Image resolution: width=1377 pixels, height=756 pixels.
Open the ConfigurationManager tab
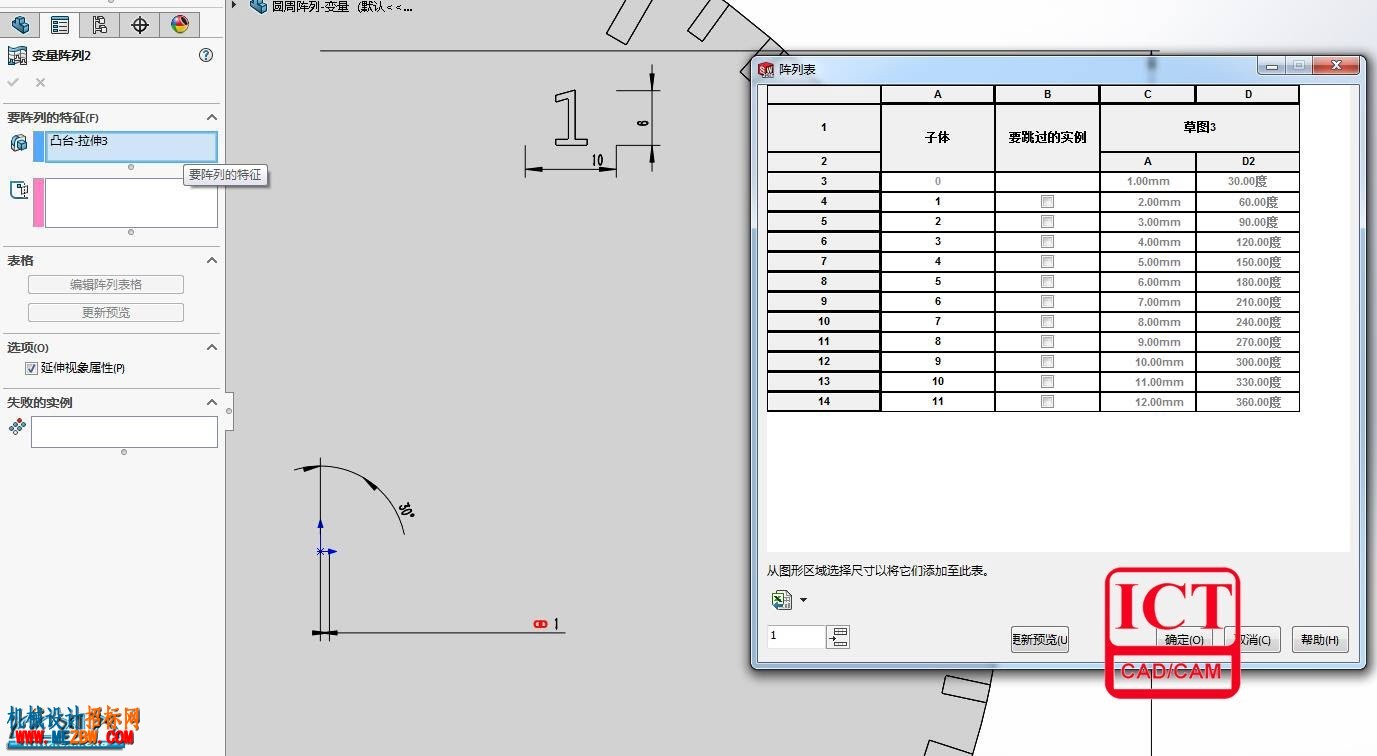(x=99, y=25)
